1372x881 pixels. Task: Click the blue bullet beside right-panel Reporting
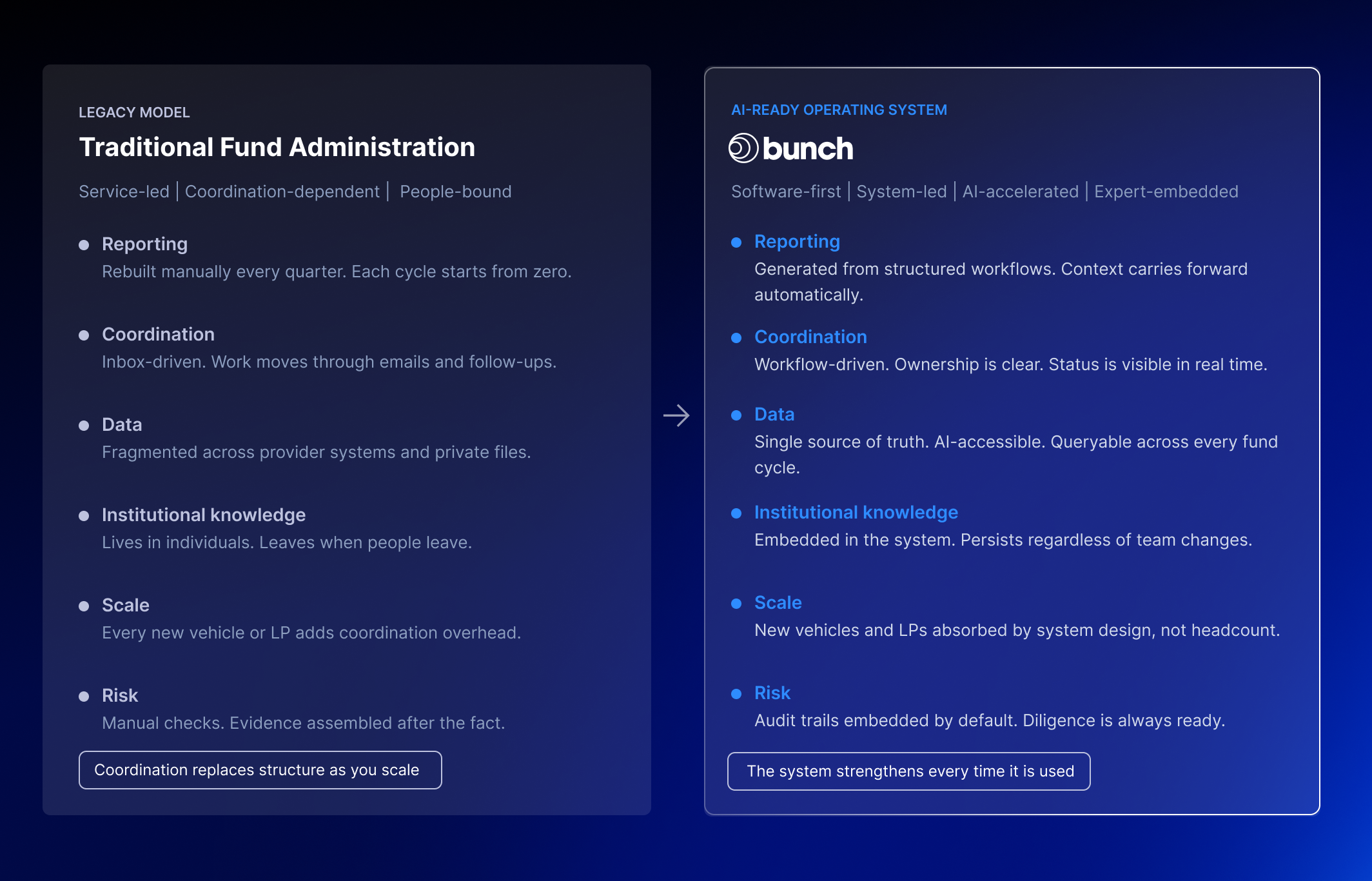(x=736, y=243)
